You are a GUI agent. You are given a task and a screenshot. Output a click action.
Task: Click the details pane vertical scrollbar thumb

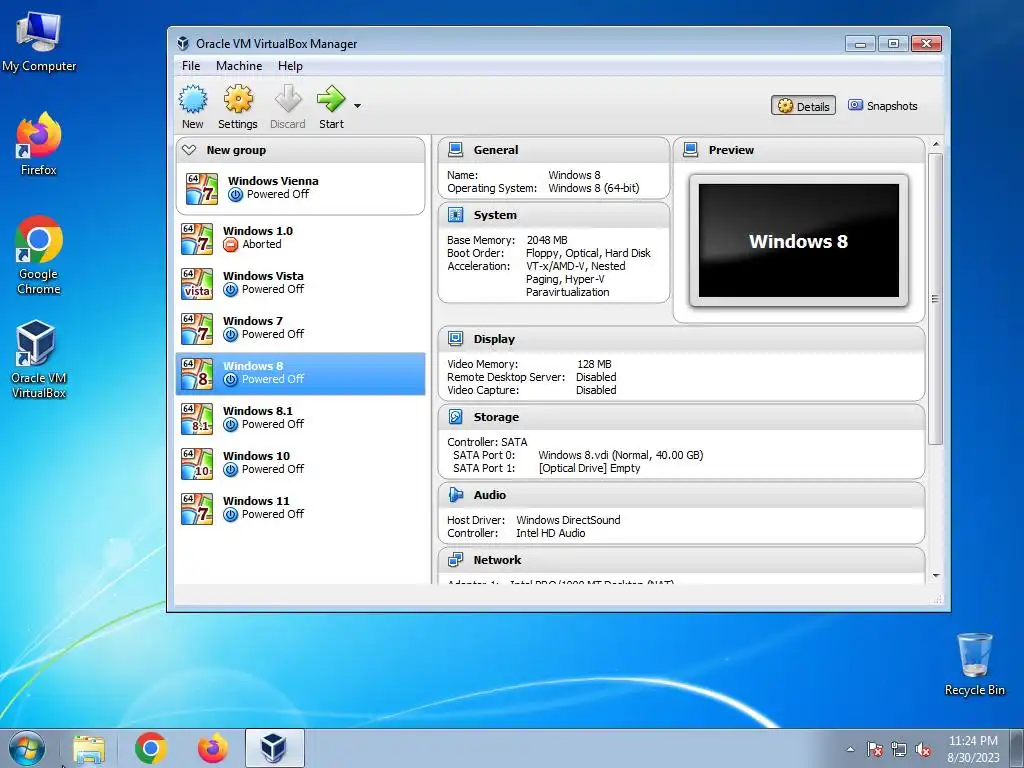tap(935, 299)
